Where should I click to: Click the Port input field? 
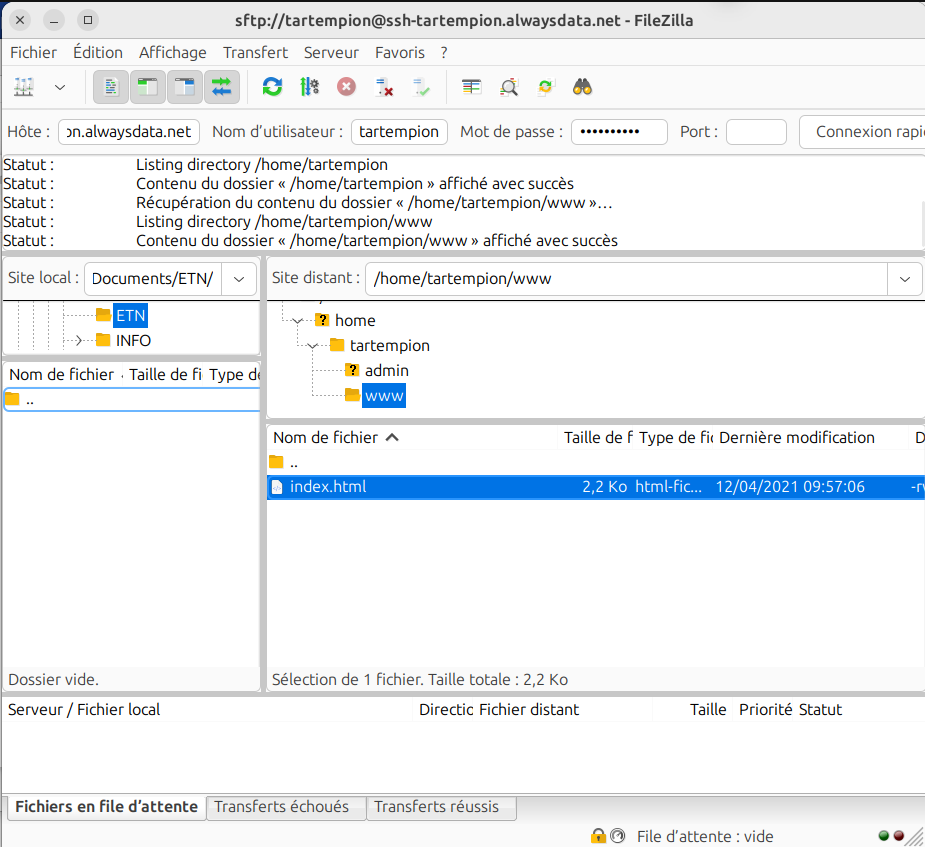pyautogui.click(x=756, y=132)
